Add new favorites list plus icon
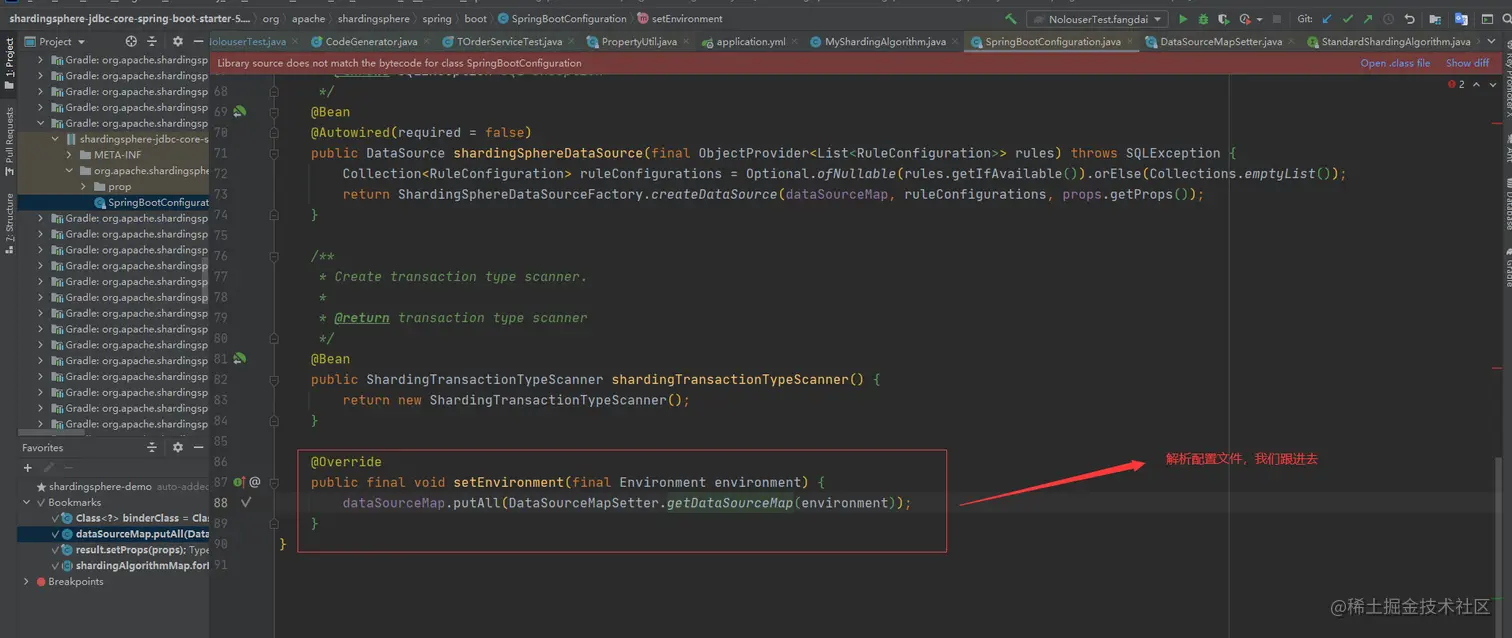 (x=28, y=467)
